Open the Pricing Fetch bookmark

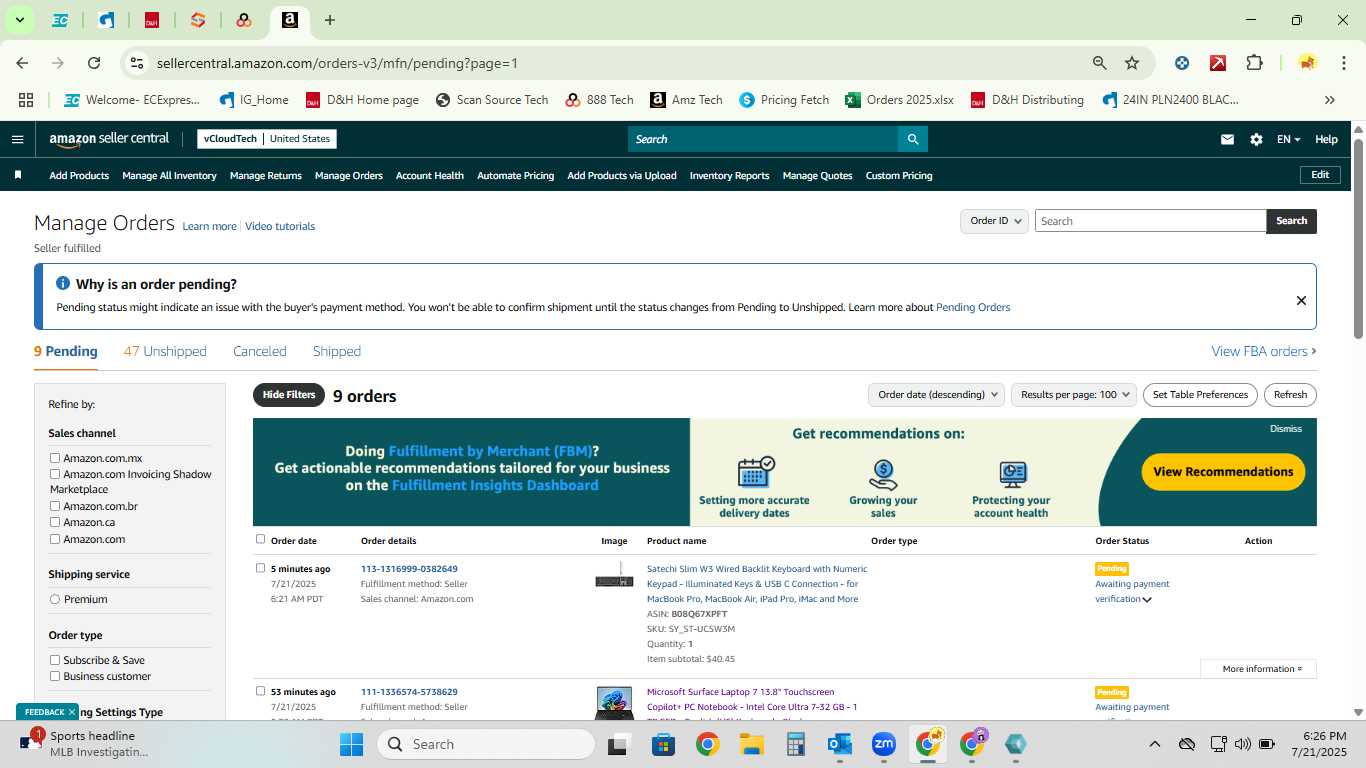tap(784, 100)
